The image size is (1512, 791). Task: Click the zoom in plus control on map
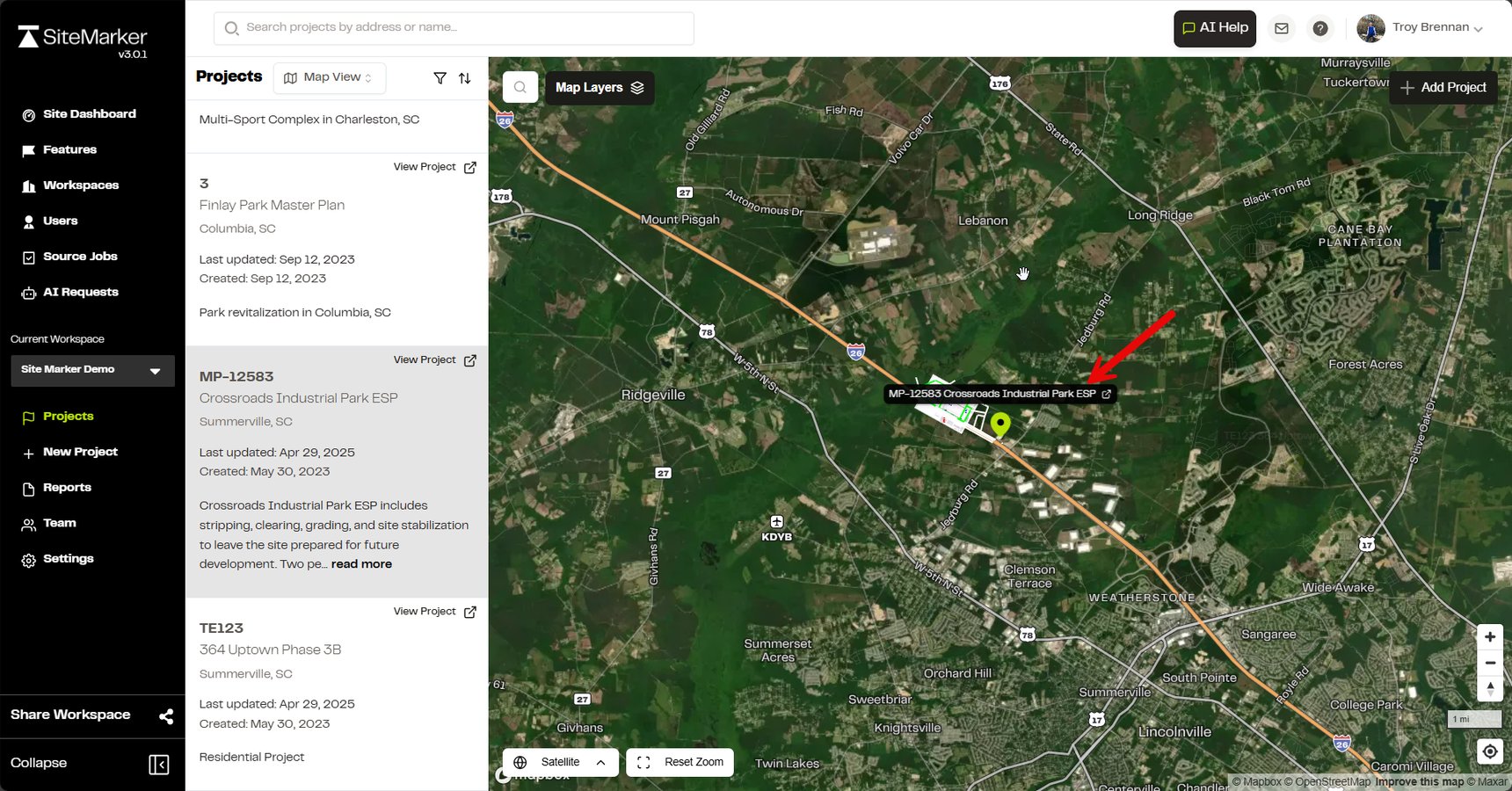click(x=1489, y=636)
